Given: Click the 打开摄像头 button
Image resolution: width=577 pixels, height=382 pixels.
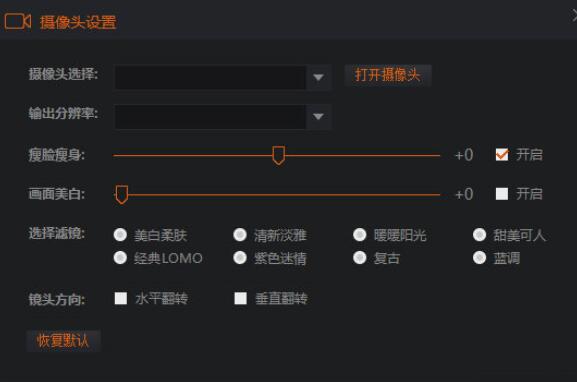Looking at the screenshot, I should (x=388, y=75).
